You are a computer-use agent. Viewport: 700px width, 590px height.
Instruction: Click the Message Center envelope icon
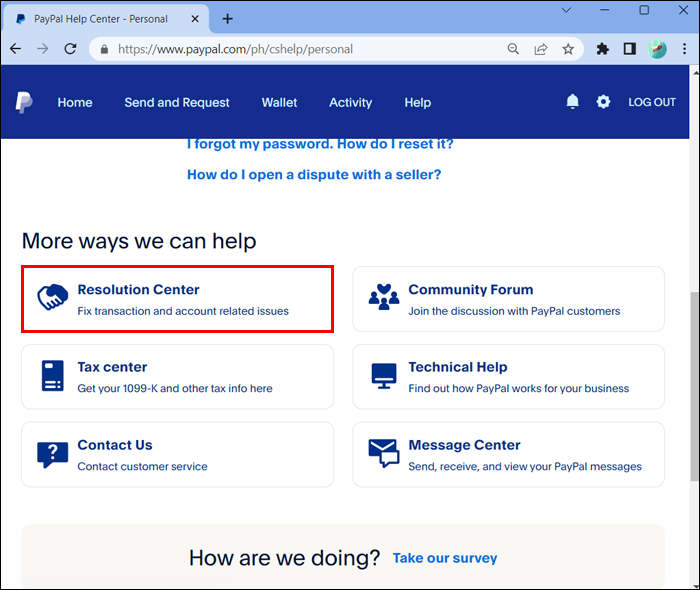(x=383, y=454)
